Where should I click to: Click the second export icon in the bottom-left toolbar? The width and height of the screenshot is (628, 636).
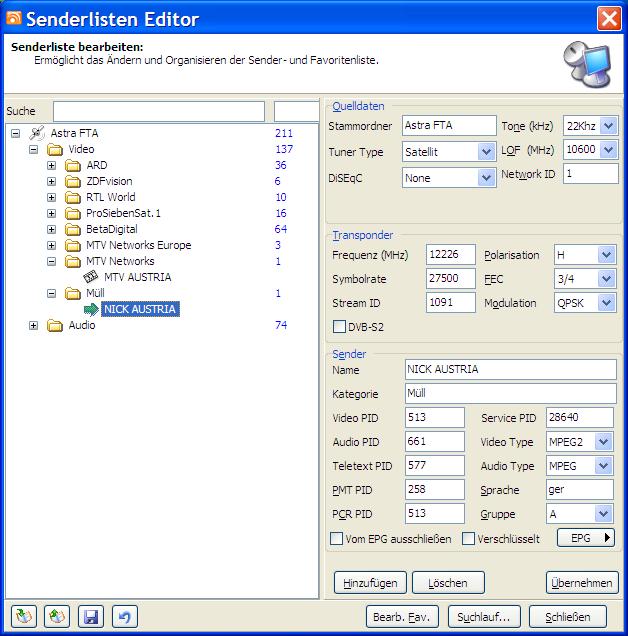[57, 616]
